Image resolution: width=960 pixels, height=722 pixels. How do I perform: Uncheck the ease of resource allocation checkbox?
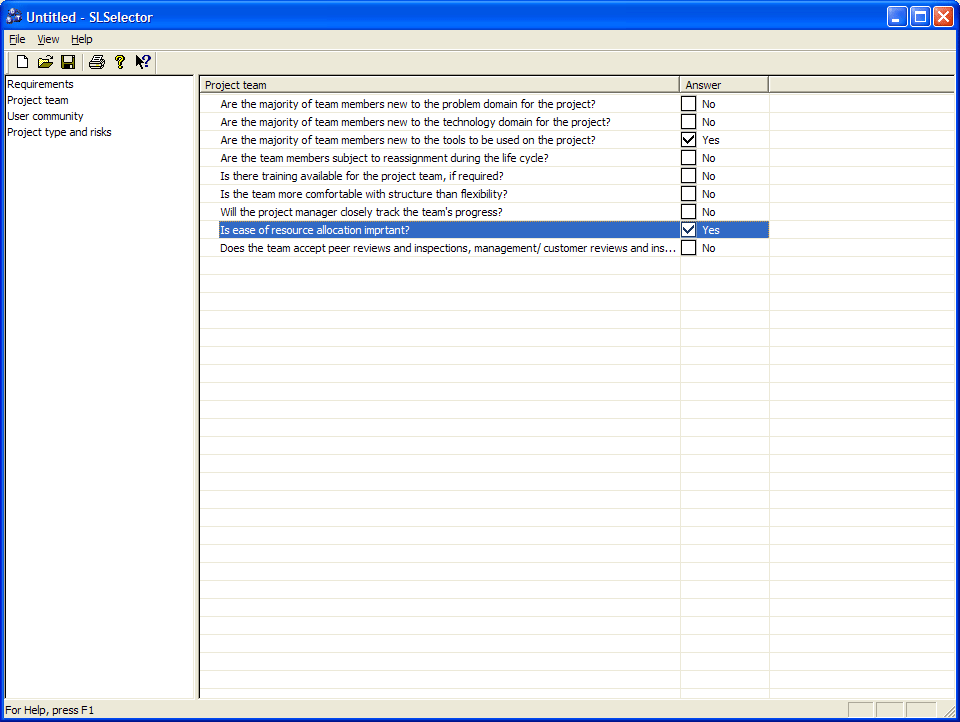coord(688,230)
